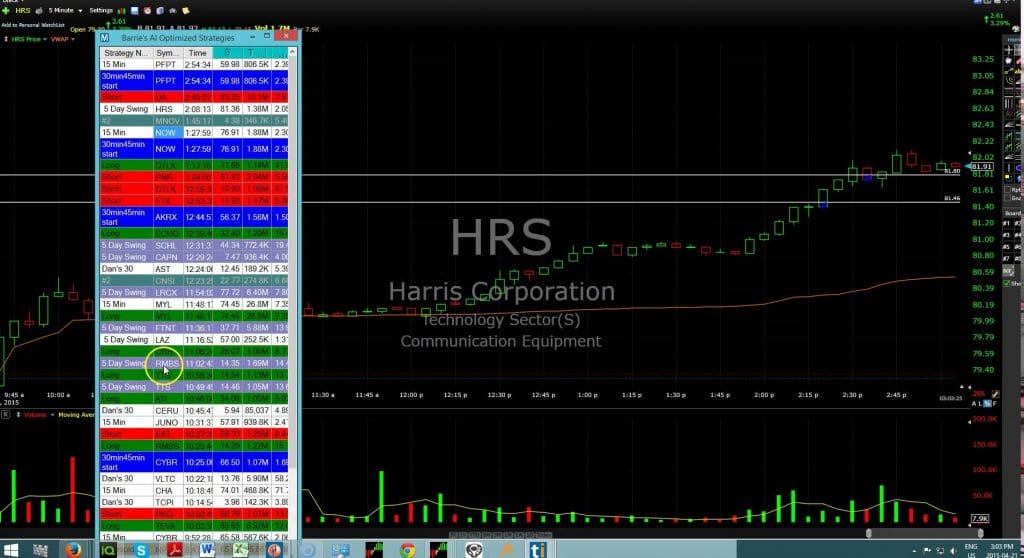Open the Volume indicator dropdown
The height and width of the screenshot is (558, 1024).
pyautogui.click(x=39, y=414)
